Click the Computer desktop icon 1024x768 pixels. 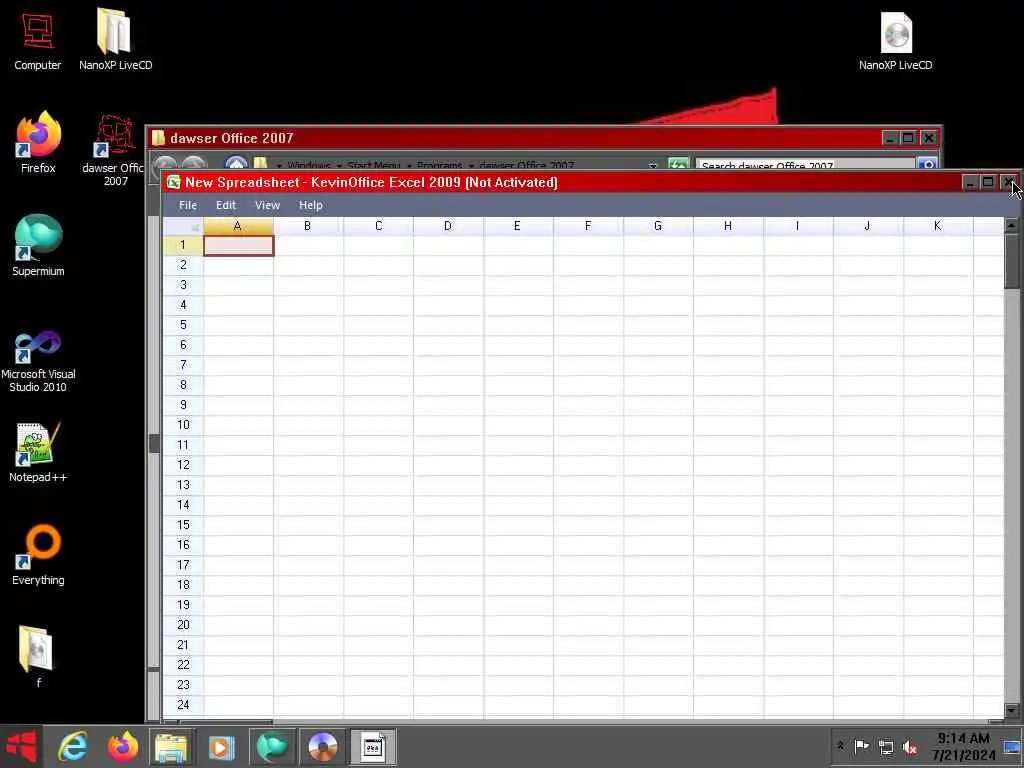click(38, 40)
